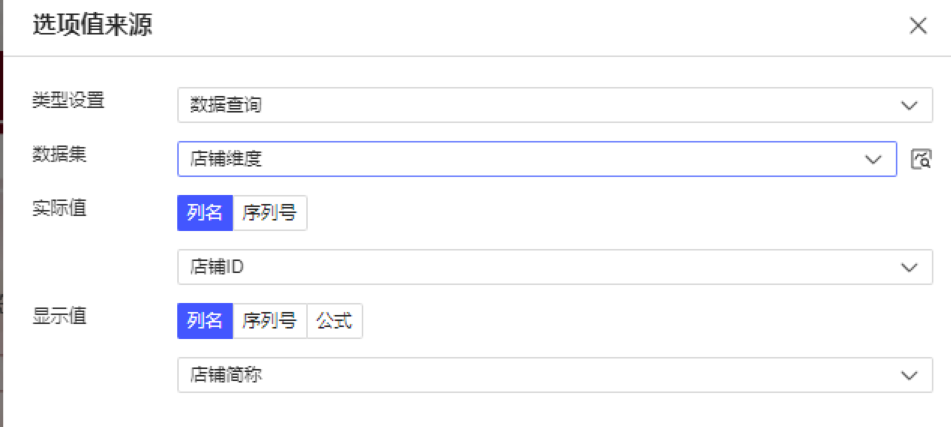Expand the 类型设置 dropdown arrow
Screen dimensions: 951x427
(x=909, y=106)
